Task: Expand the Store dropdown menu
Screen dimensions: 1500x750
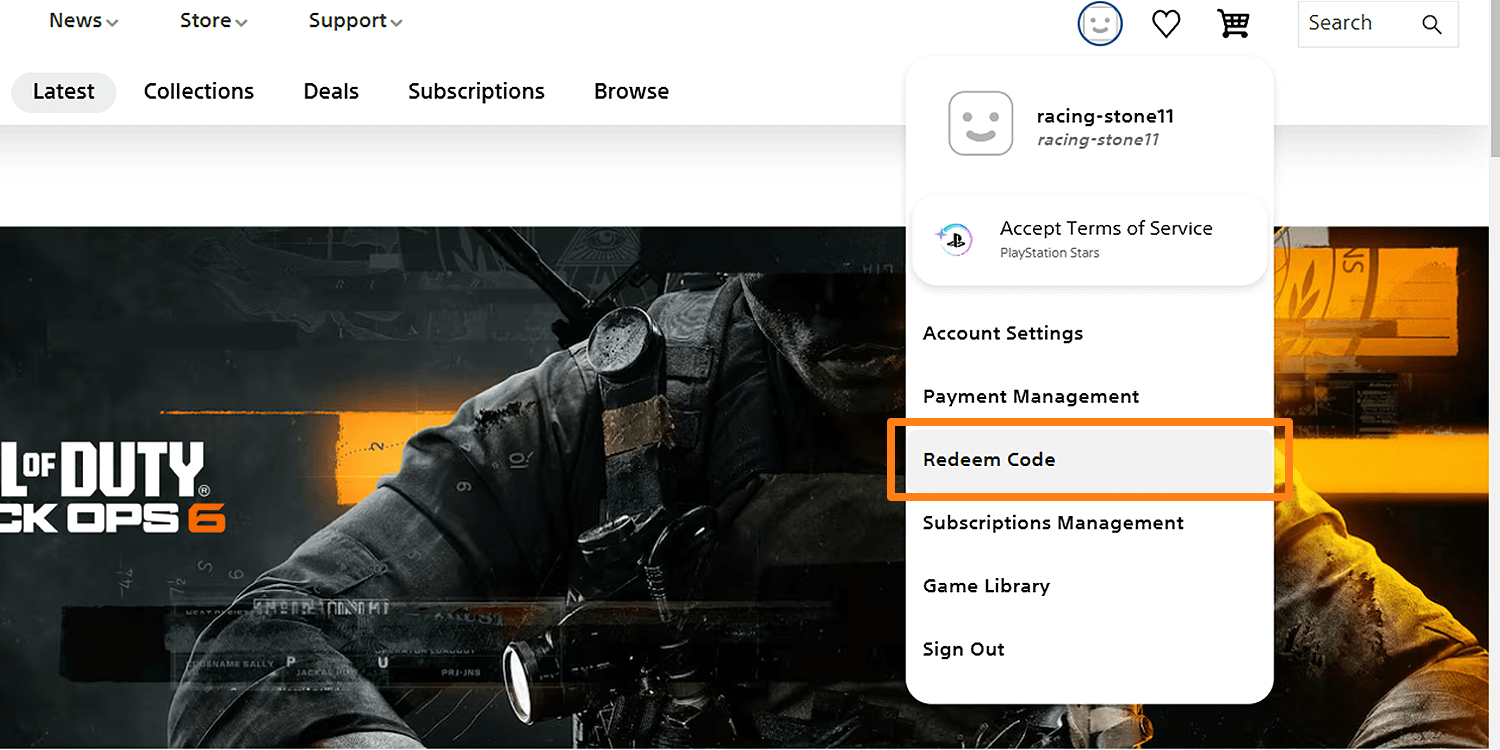Action: coord(214,20)
